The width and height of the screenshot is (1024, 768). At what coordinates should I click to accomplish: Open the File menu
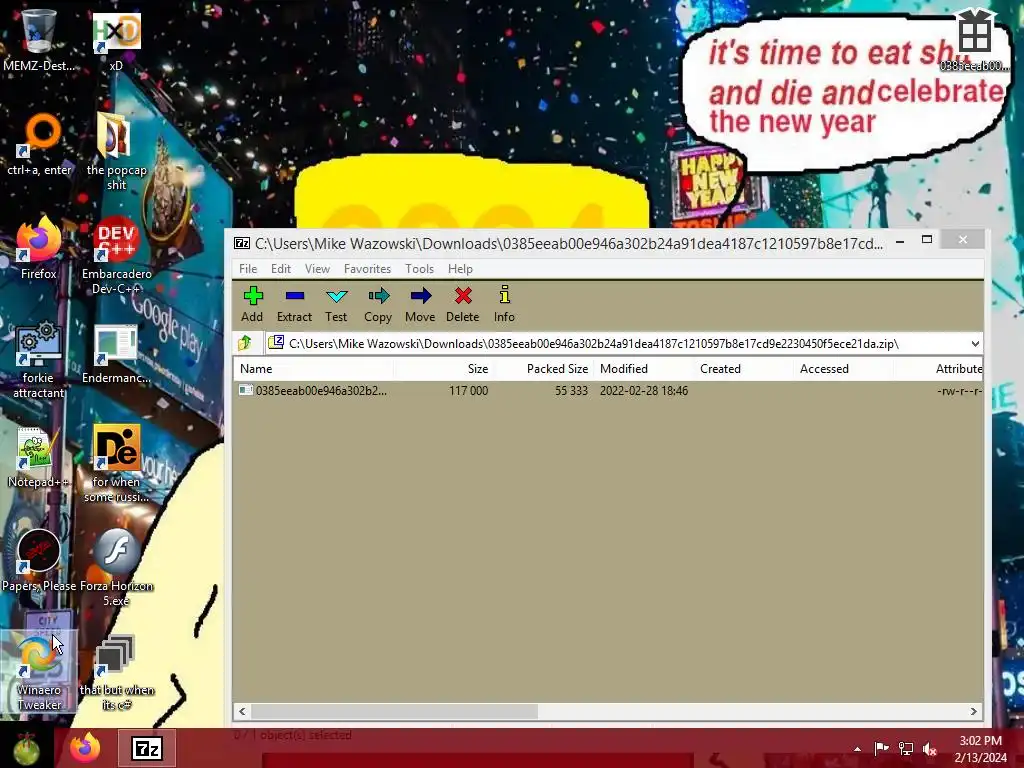tap(248, 269)
